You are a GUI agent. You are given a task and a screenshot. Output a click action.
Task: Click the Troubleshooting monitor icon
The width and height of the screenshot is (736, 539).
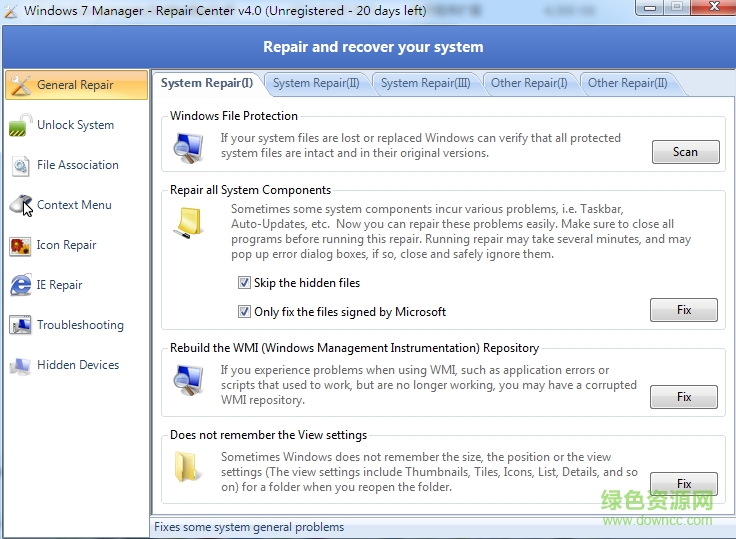click(20, 325)
